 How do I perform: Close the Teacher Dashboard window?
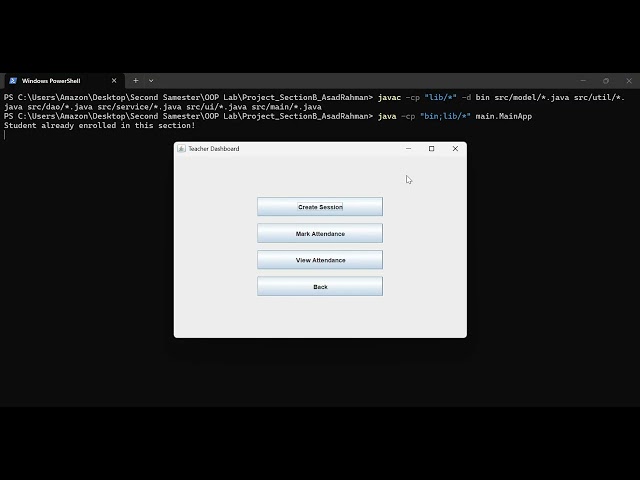pyautogui.click(x=455, y=149)
